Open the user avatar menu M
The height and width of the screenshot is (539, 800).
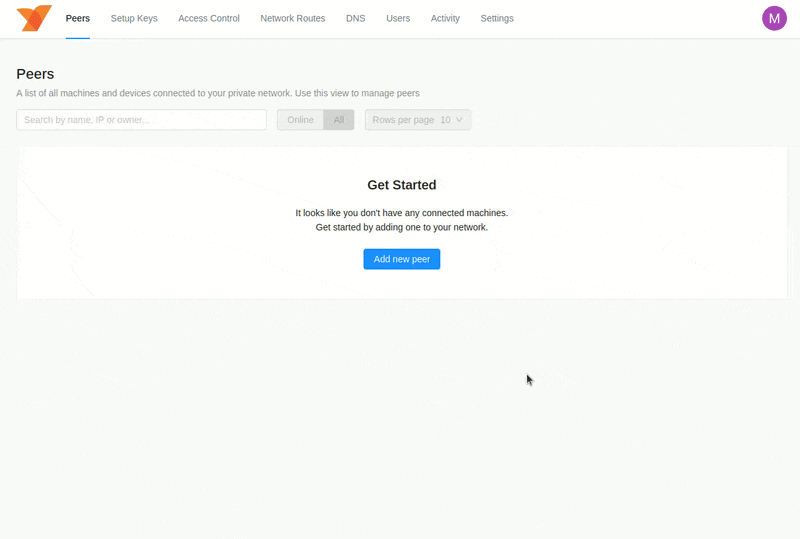pyautogui.click(x=774, y=18)
